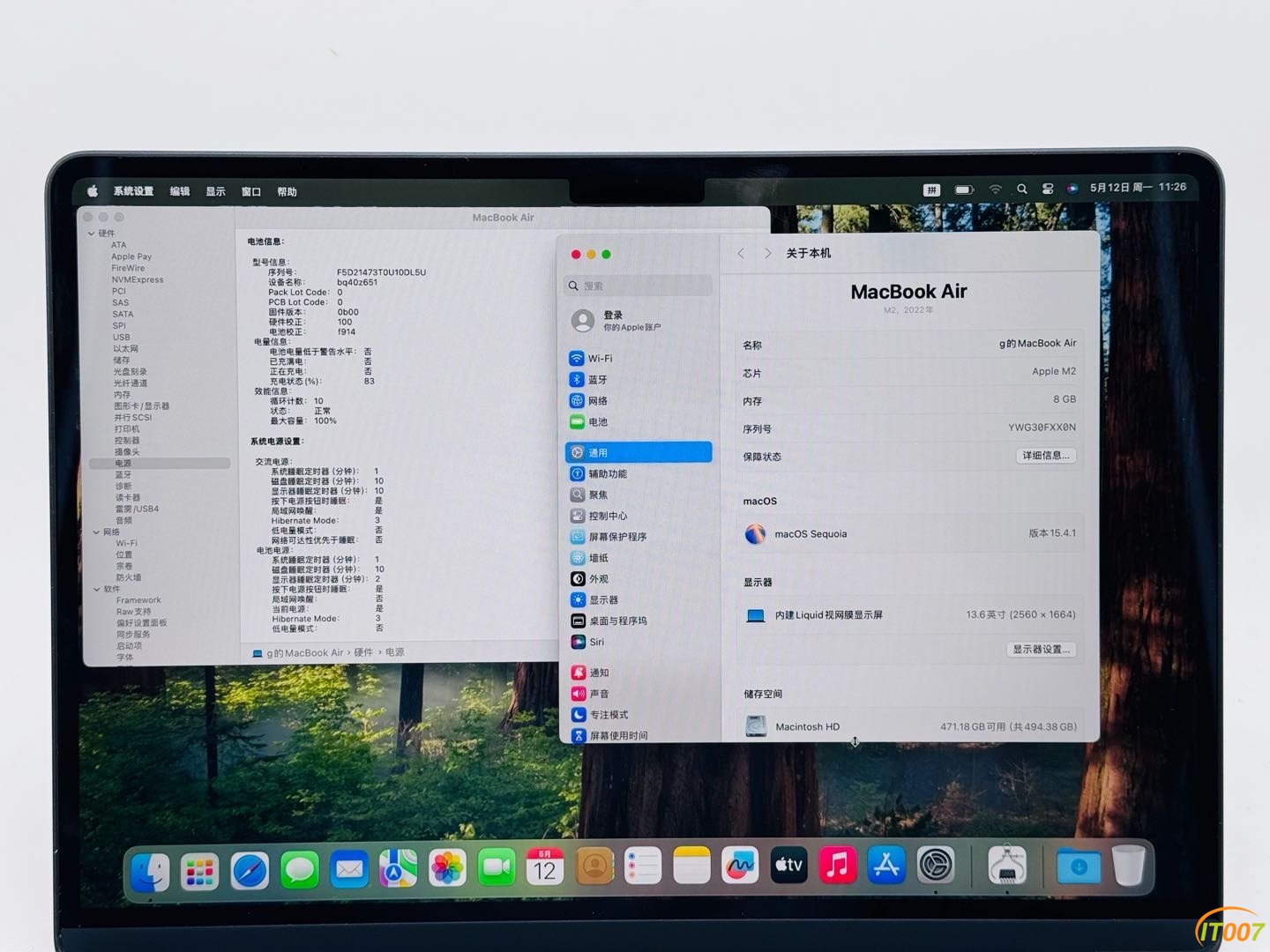Click the 详细信息… warranty button
1270x952 pixels.
click(x=1046, y=456)
